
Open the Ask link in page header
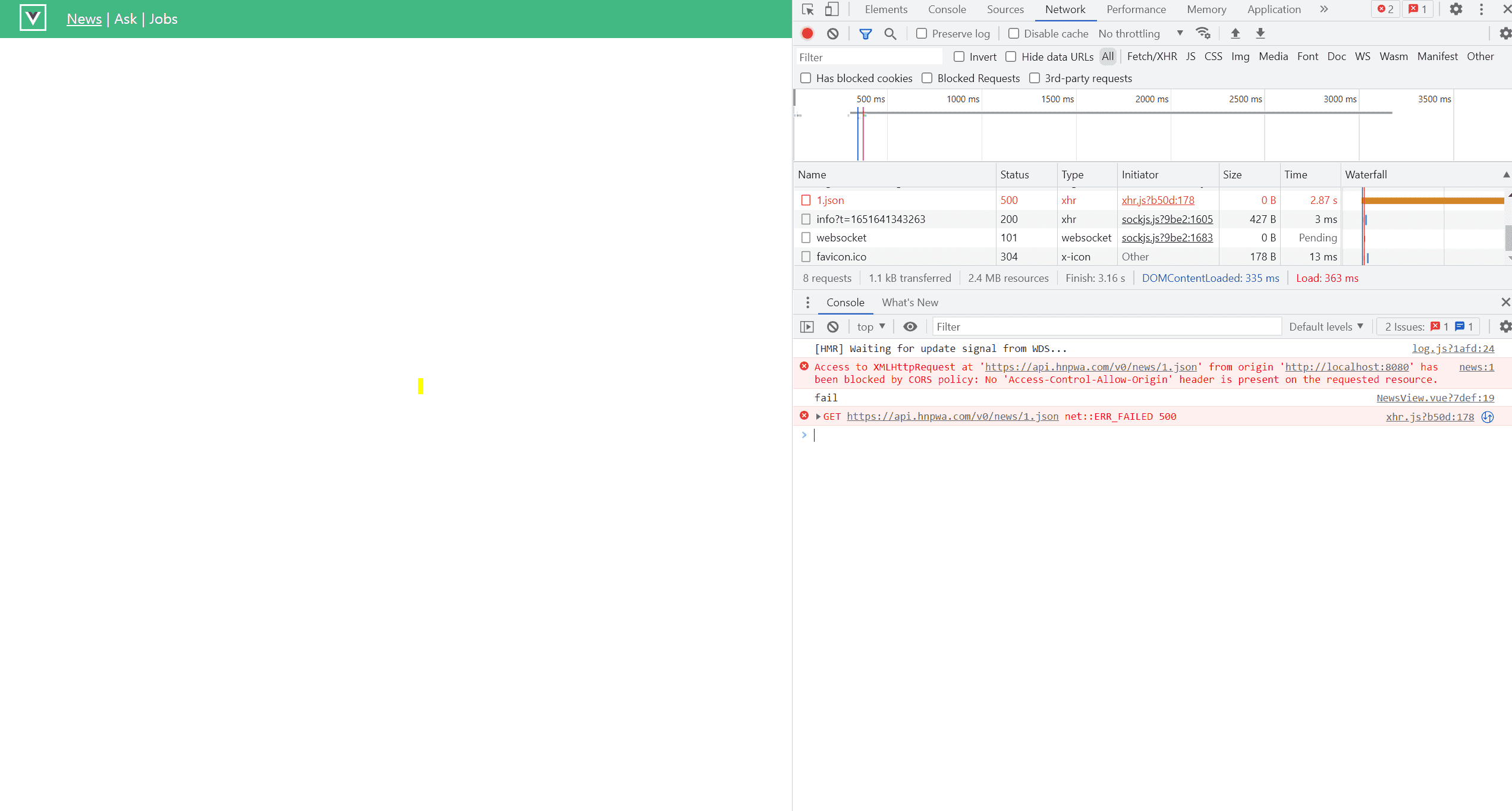pyautogui.click(x=125, y=19)
